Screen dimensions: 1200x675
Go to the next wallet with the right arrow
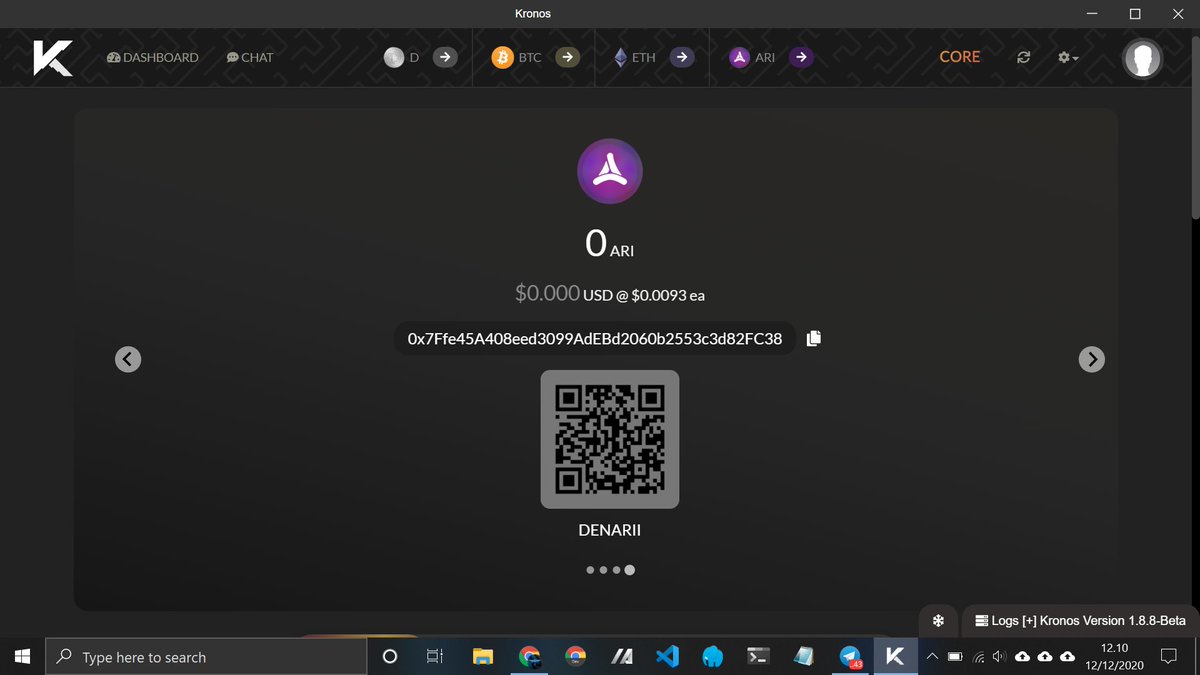(1092, 359)
